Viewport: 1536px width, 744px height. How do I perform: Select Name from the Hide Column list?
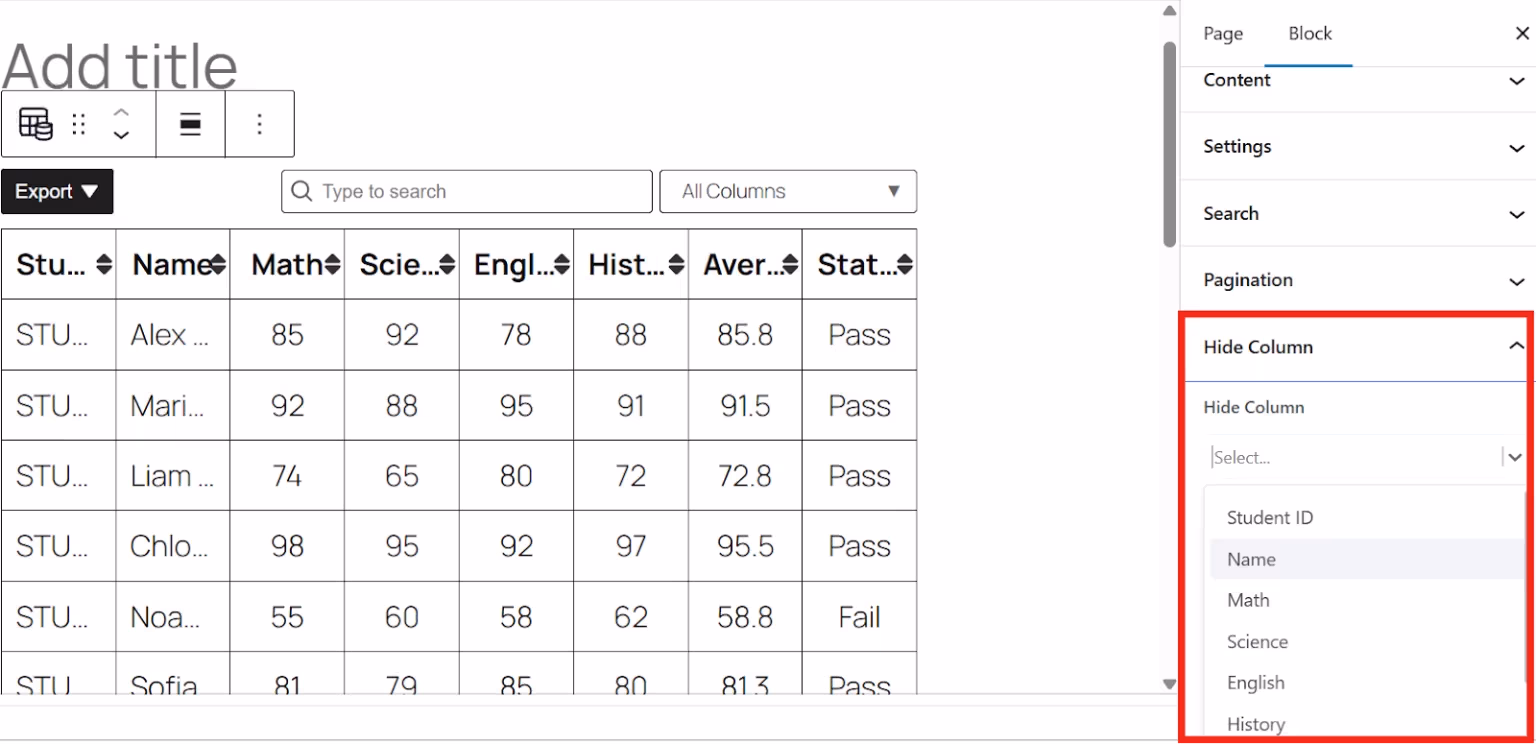point(1251,559)
